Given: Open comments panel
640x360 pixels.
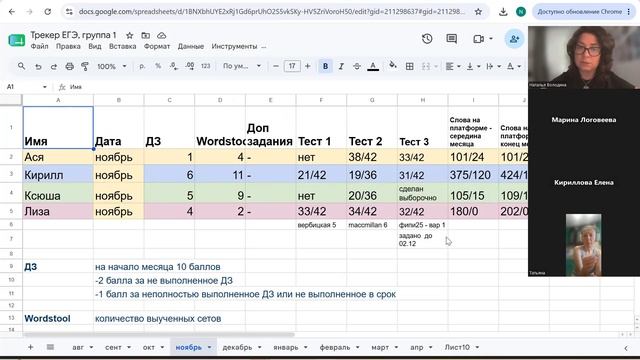Looking at the screenshot, I should tap(451, 39).
